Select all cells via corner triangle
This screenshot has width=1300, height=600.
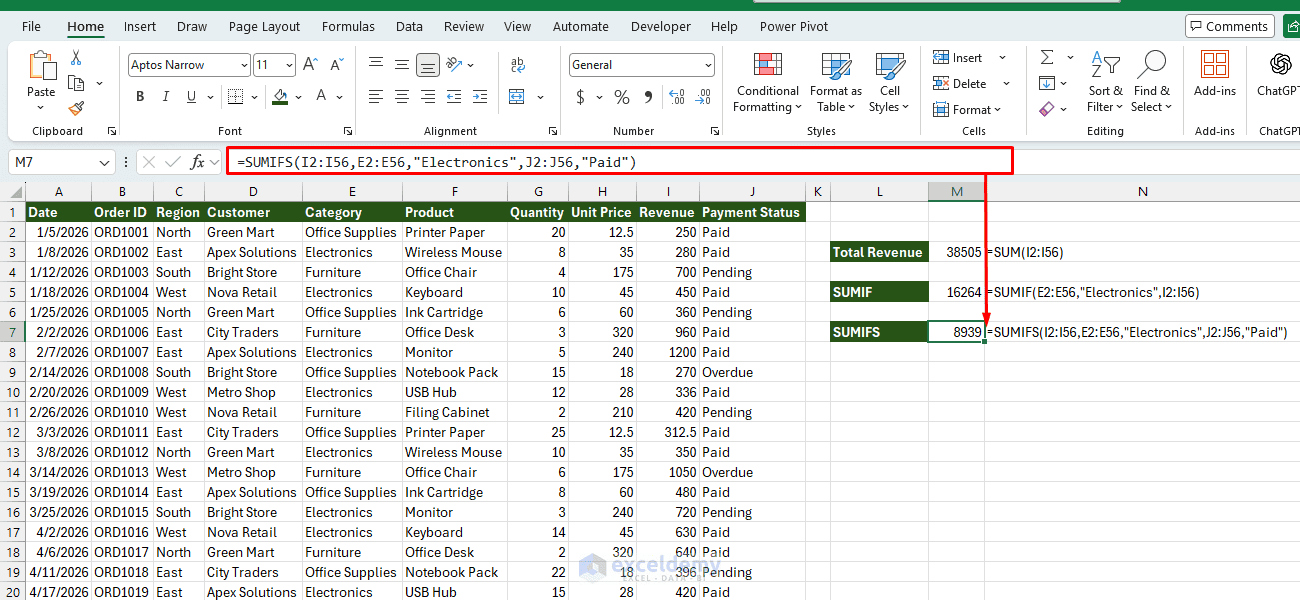pos(14,192)
